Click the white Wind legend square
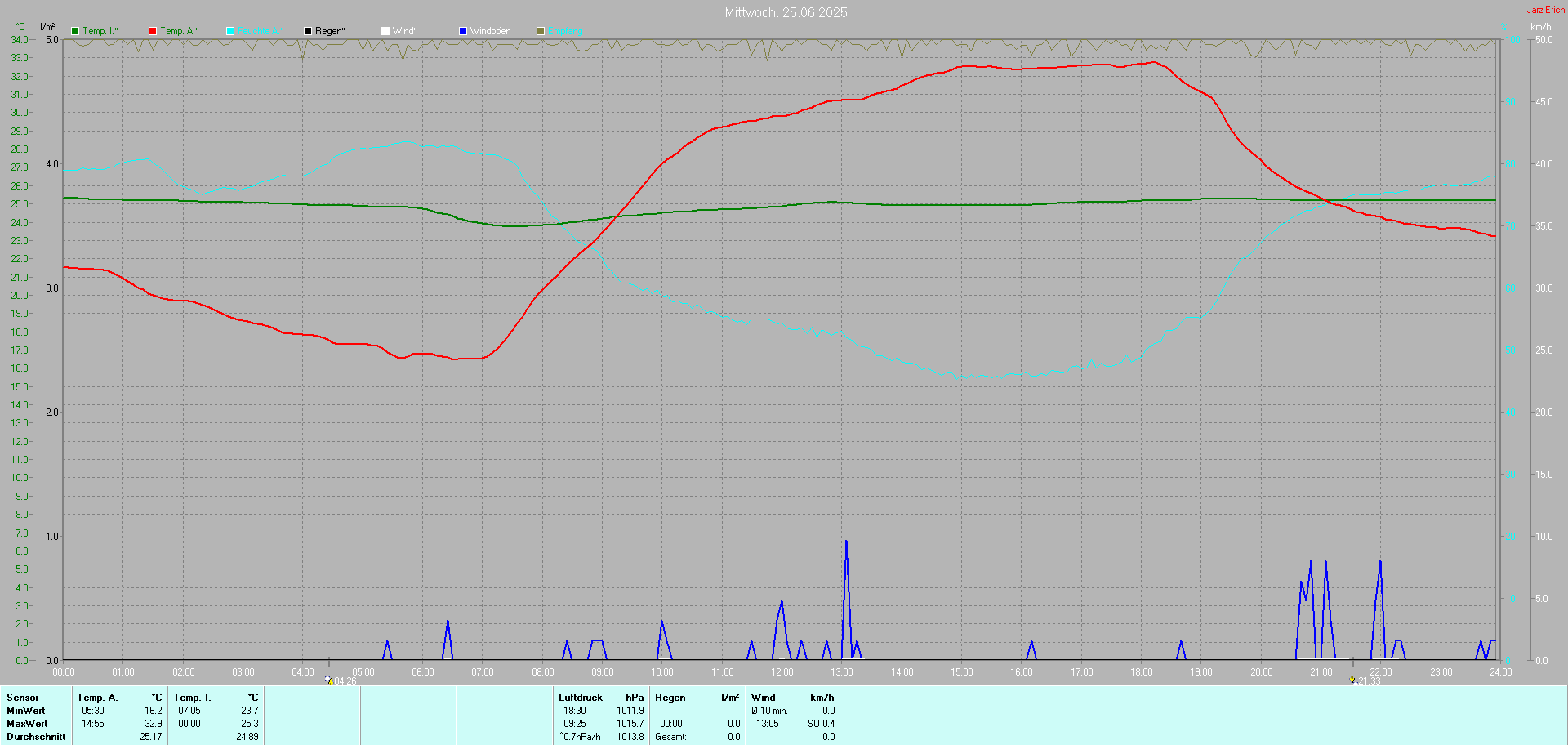 point(385,31)
